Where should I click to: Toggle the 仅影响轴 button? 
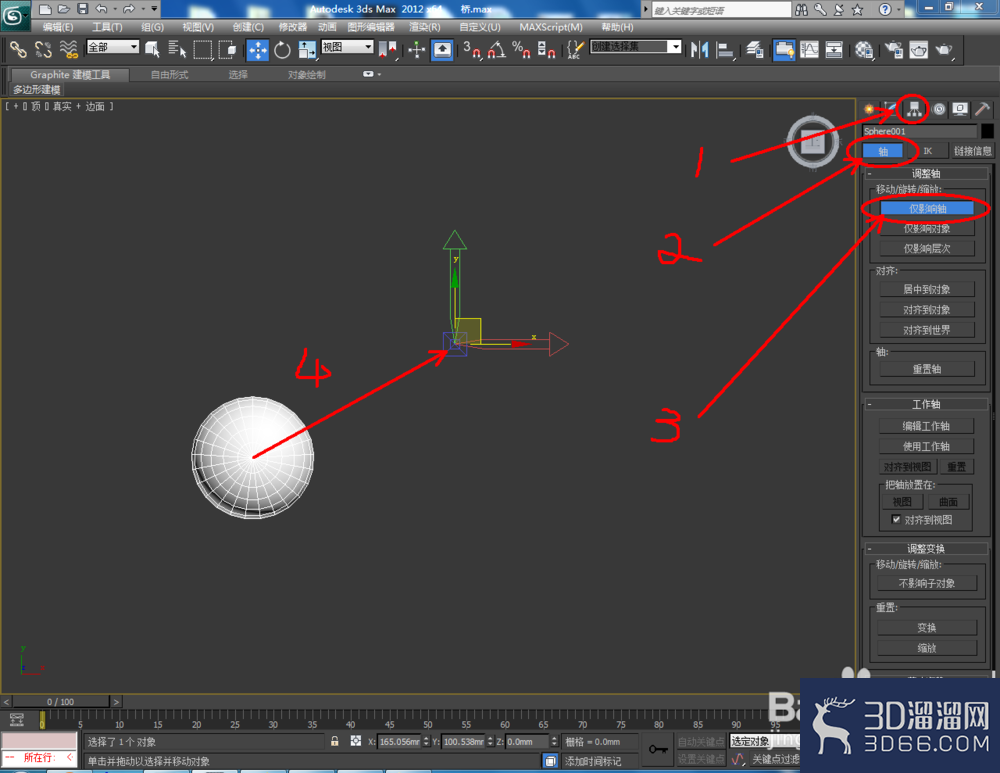927,209
